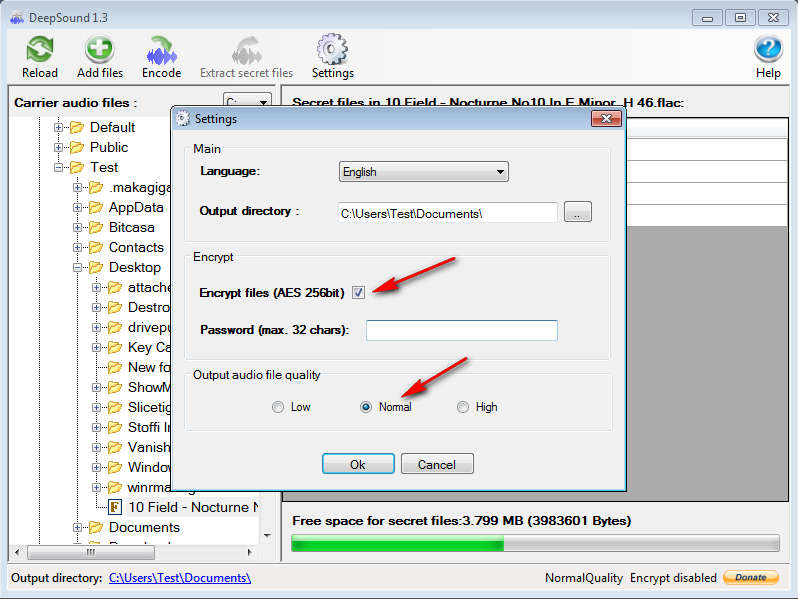Open the Language dropdown
Screen dimensions: 798x599
[423, 172]
